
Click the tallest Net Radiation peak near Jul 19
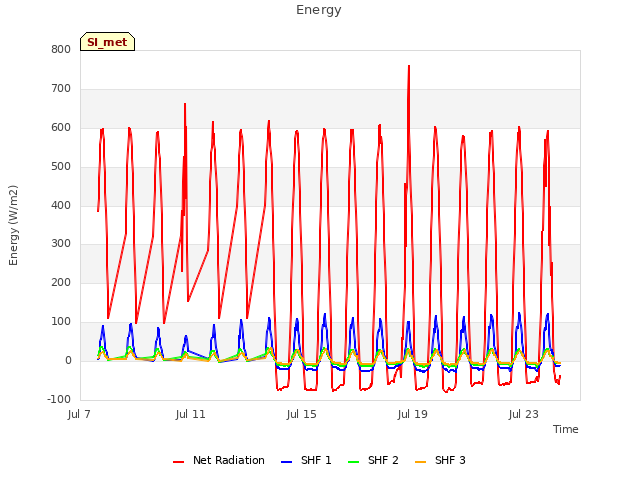(x=409, y=66)
